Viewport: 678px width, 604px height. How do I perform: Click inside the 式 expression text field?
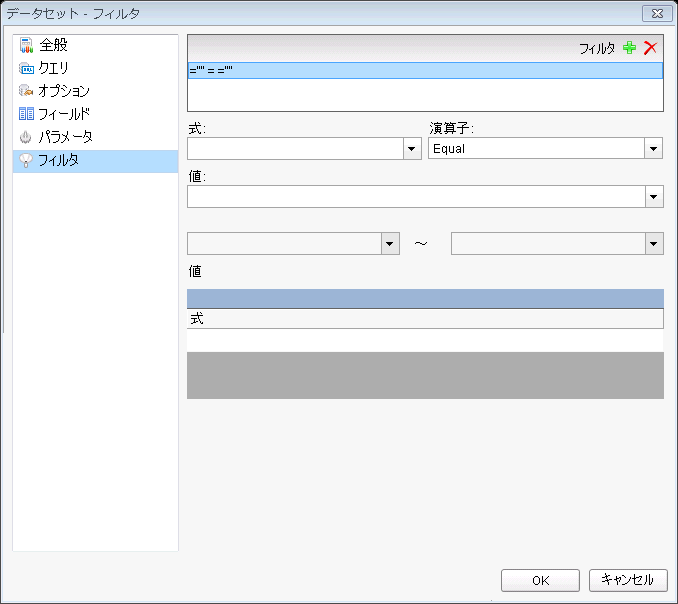coord(294,149)
